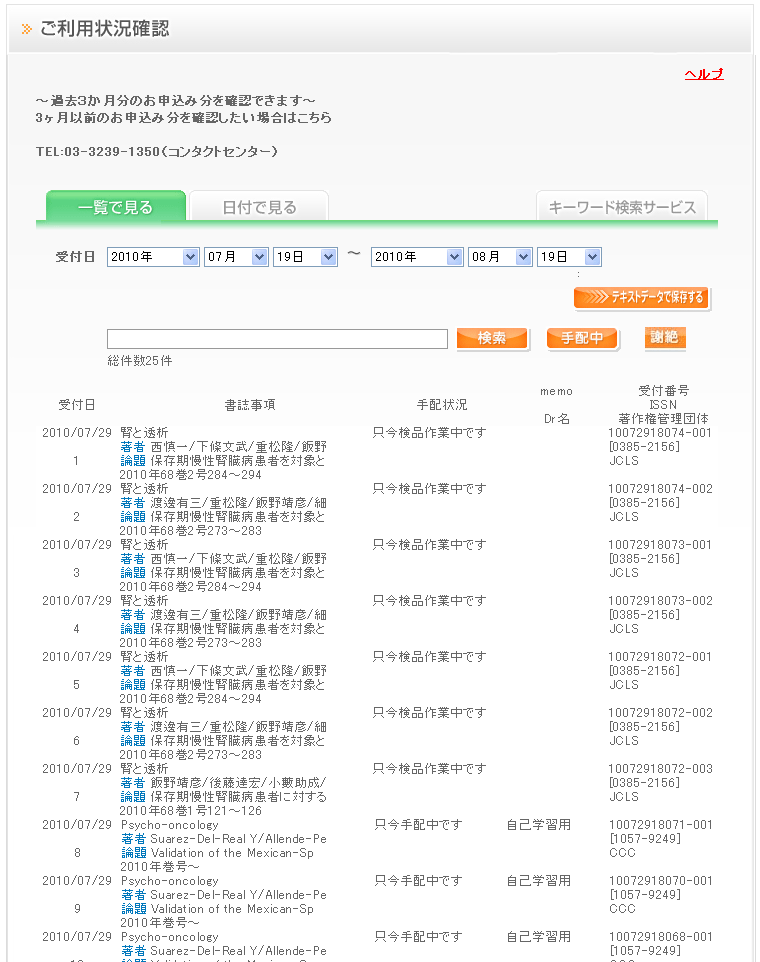Expand the end year 2010年 dropdown

pyautogui.click(x=417, y=257)
